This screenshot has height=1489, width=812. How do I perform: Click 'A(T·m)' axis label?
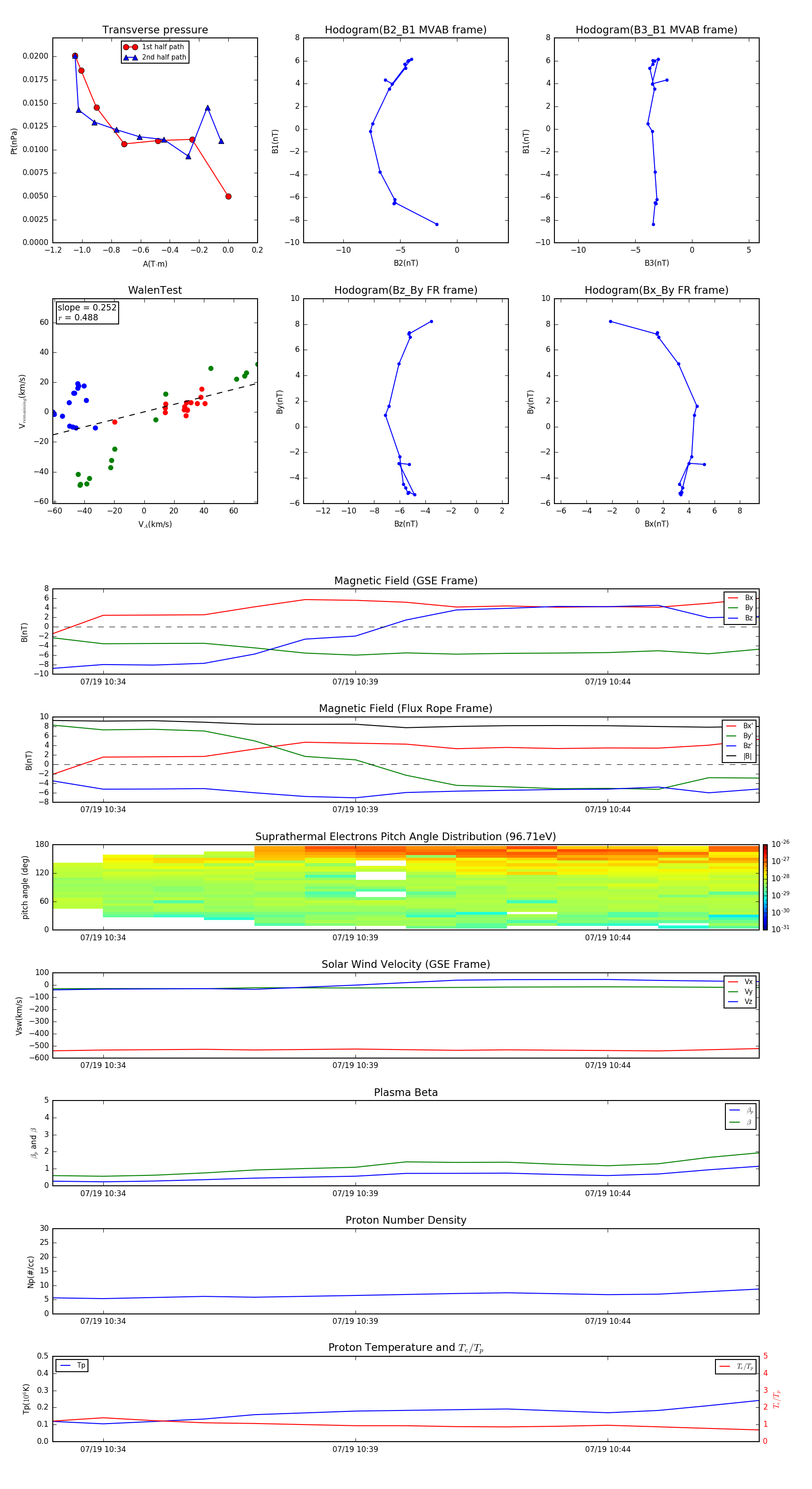(x=155, y=264)
